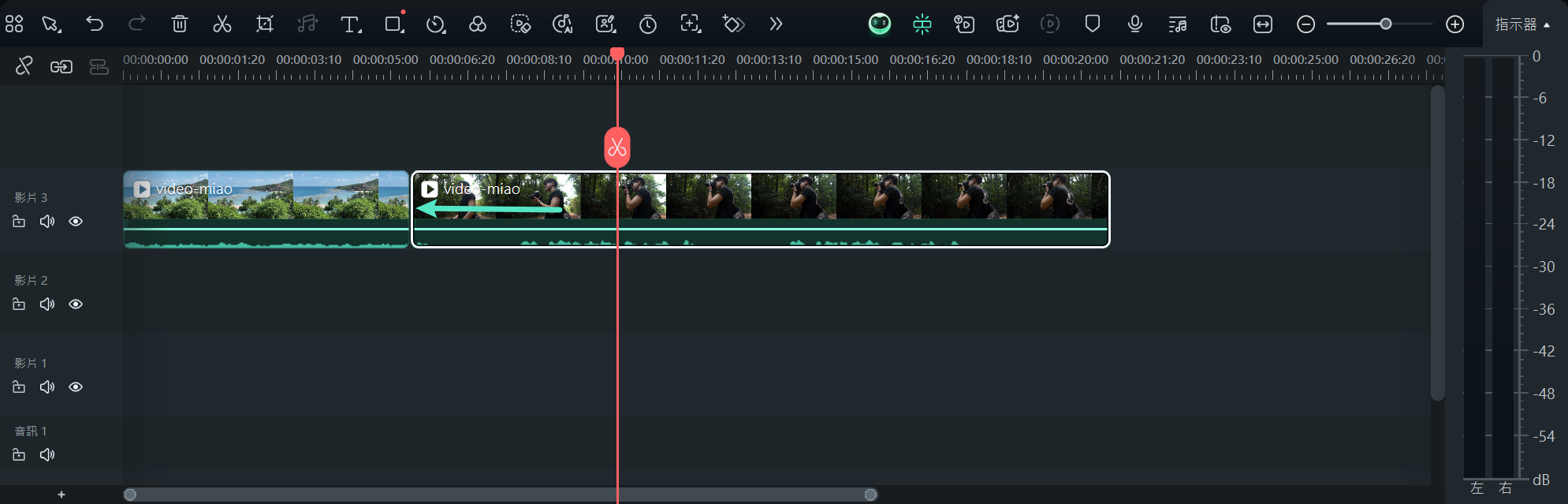Click the ruler at 00:00:01:20
This screenshot has width=1568, height=504.
232,59
